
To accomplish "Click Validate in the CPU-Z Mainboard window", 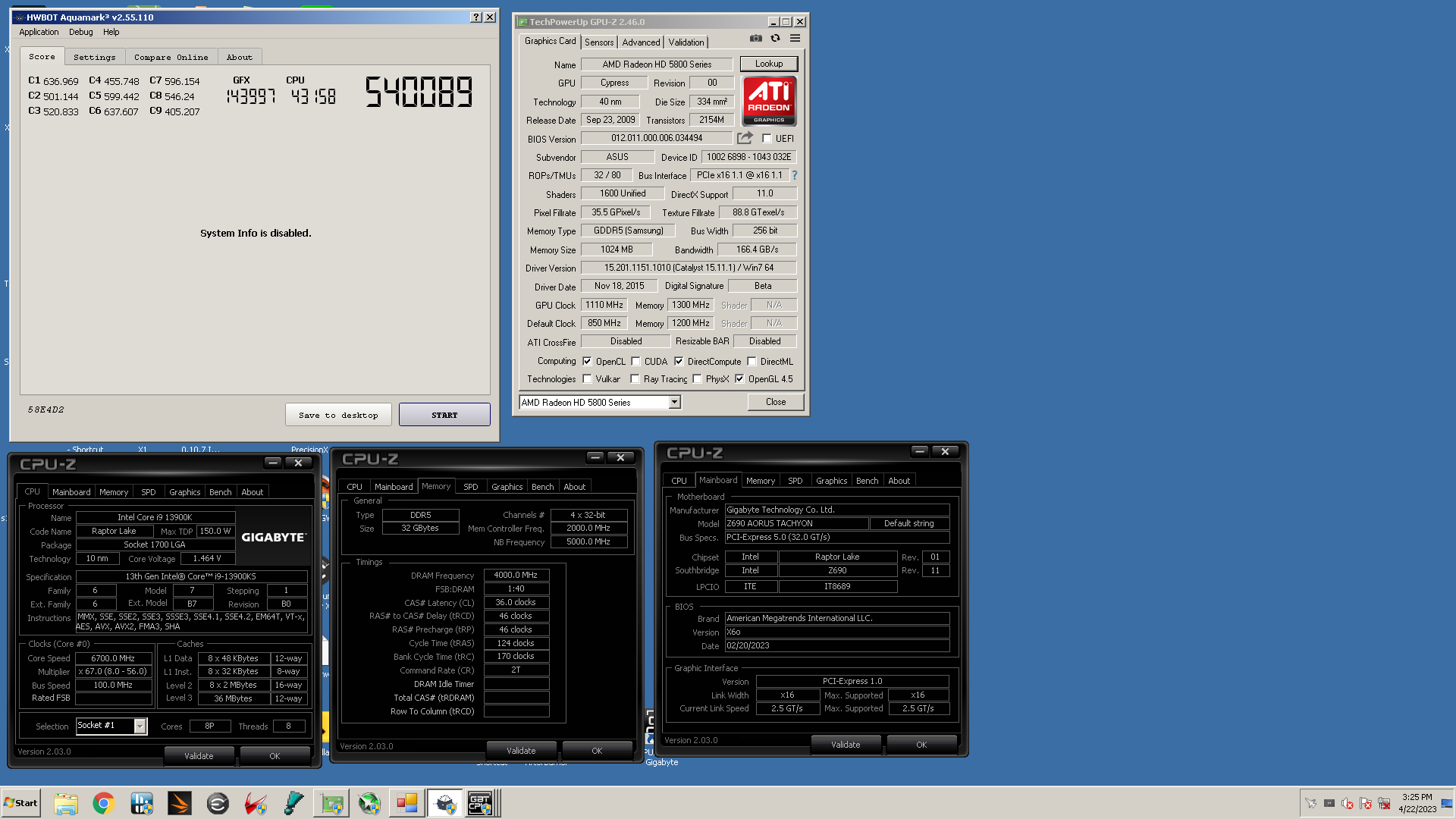I will coord(846,745).
